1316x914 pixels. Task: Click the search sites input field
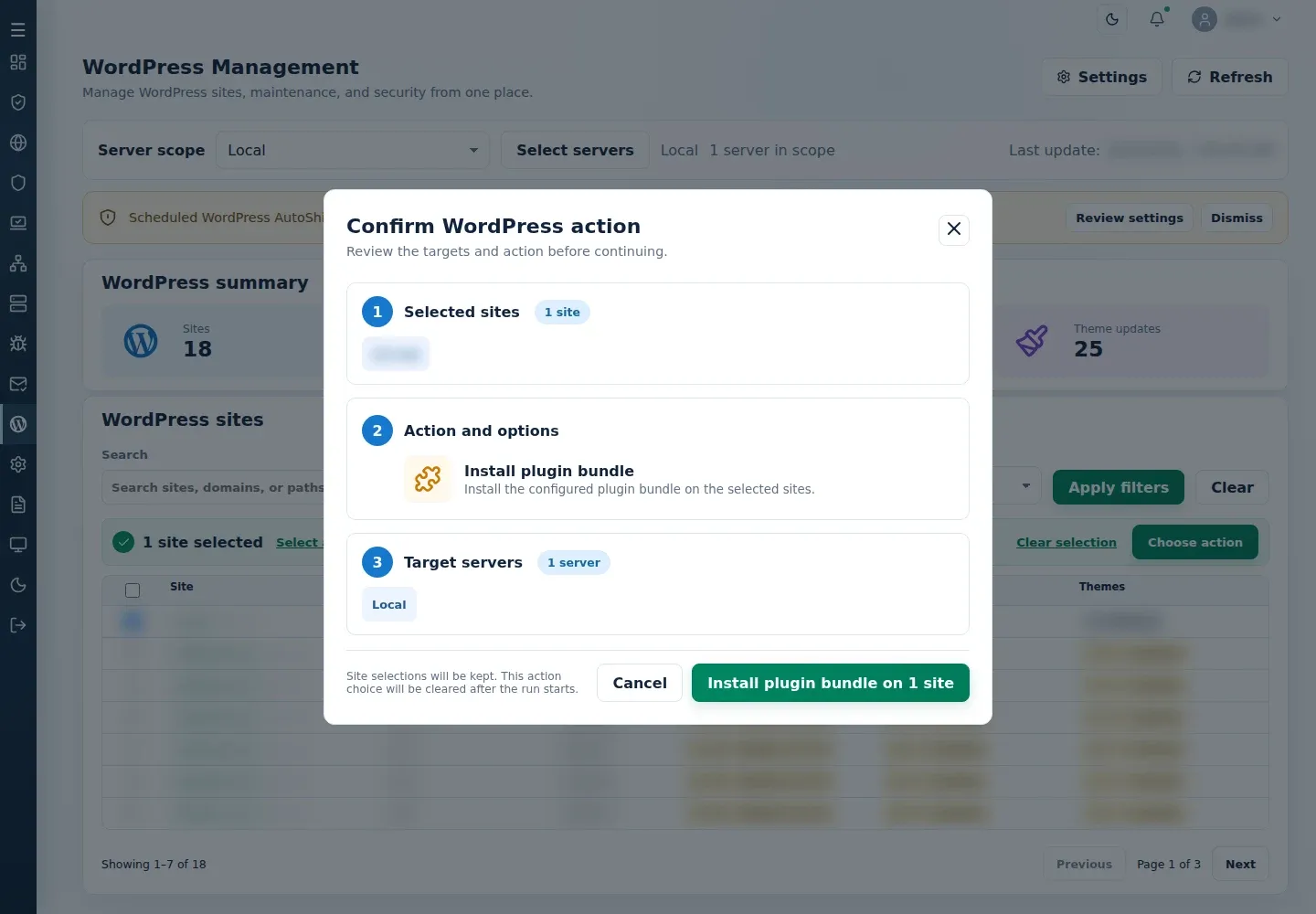point(213,487)
